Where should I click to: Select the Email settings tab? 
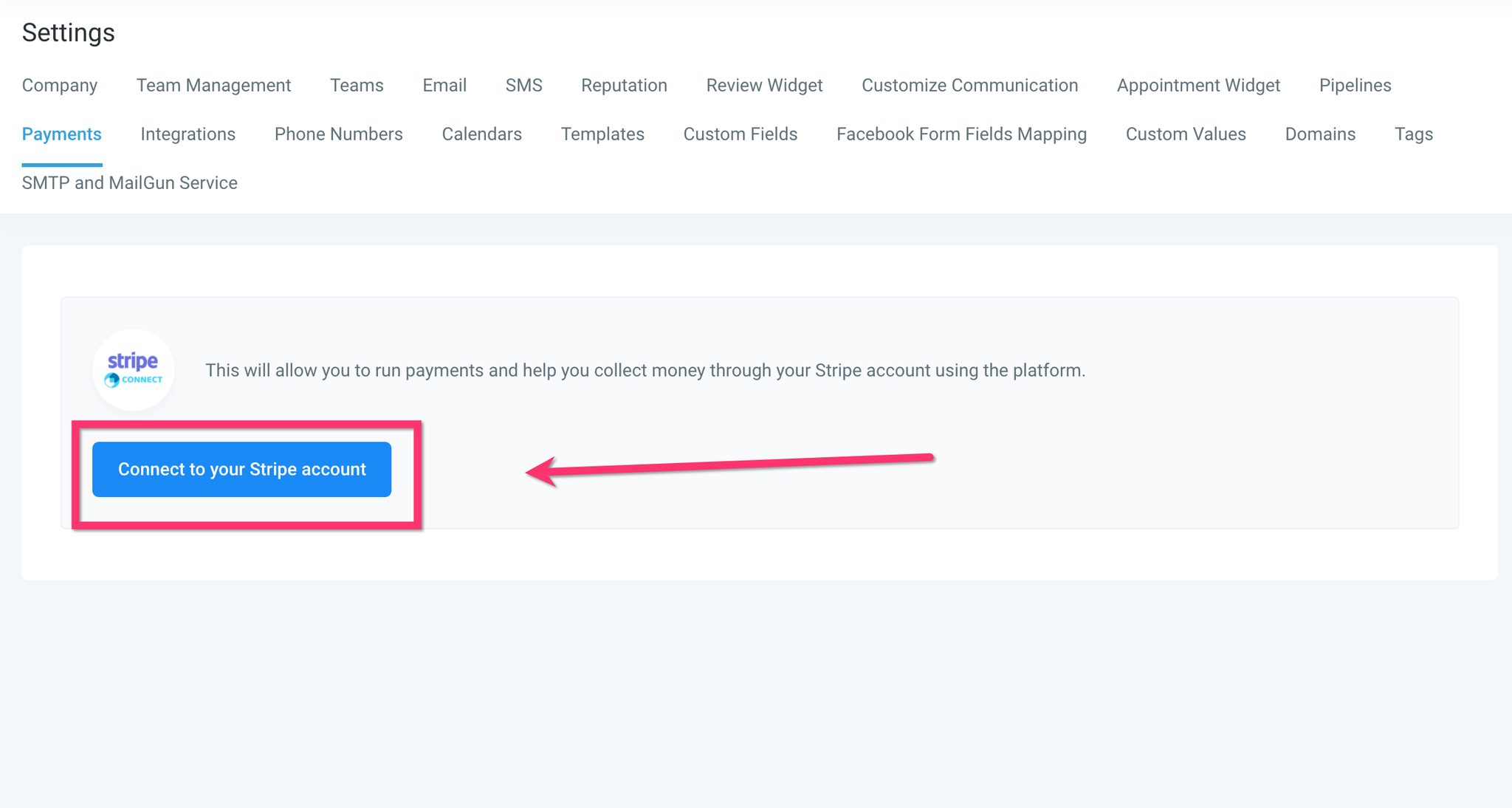click(444, 86)
